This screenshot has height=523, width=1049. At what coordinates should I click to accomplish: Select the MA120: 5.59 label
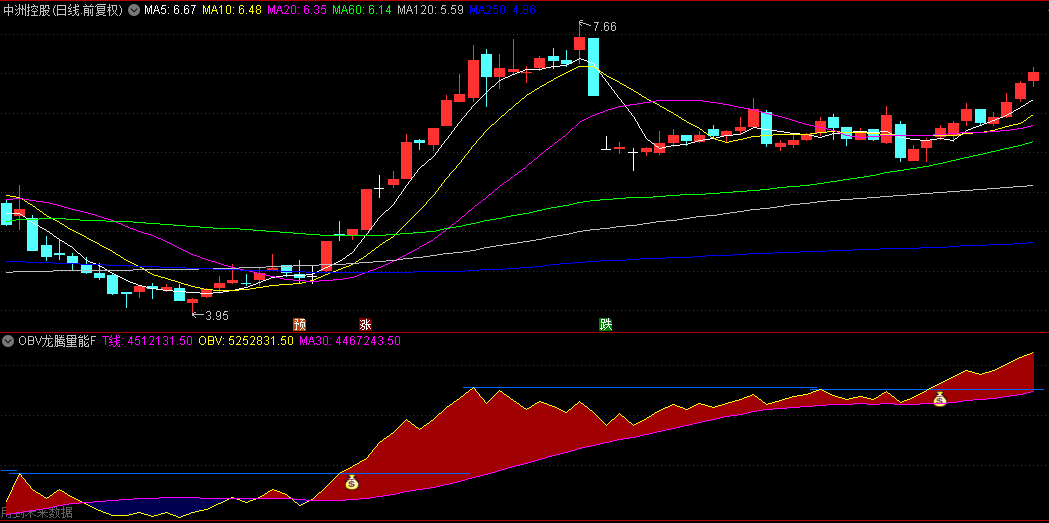click(431, 10)
